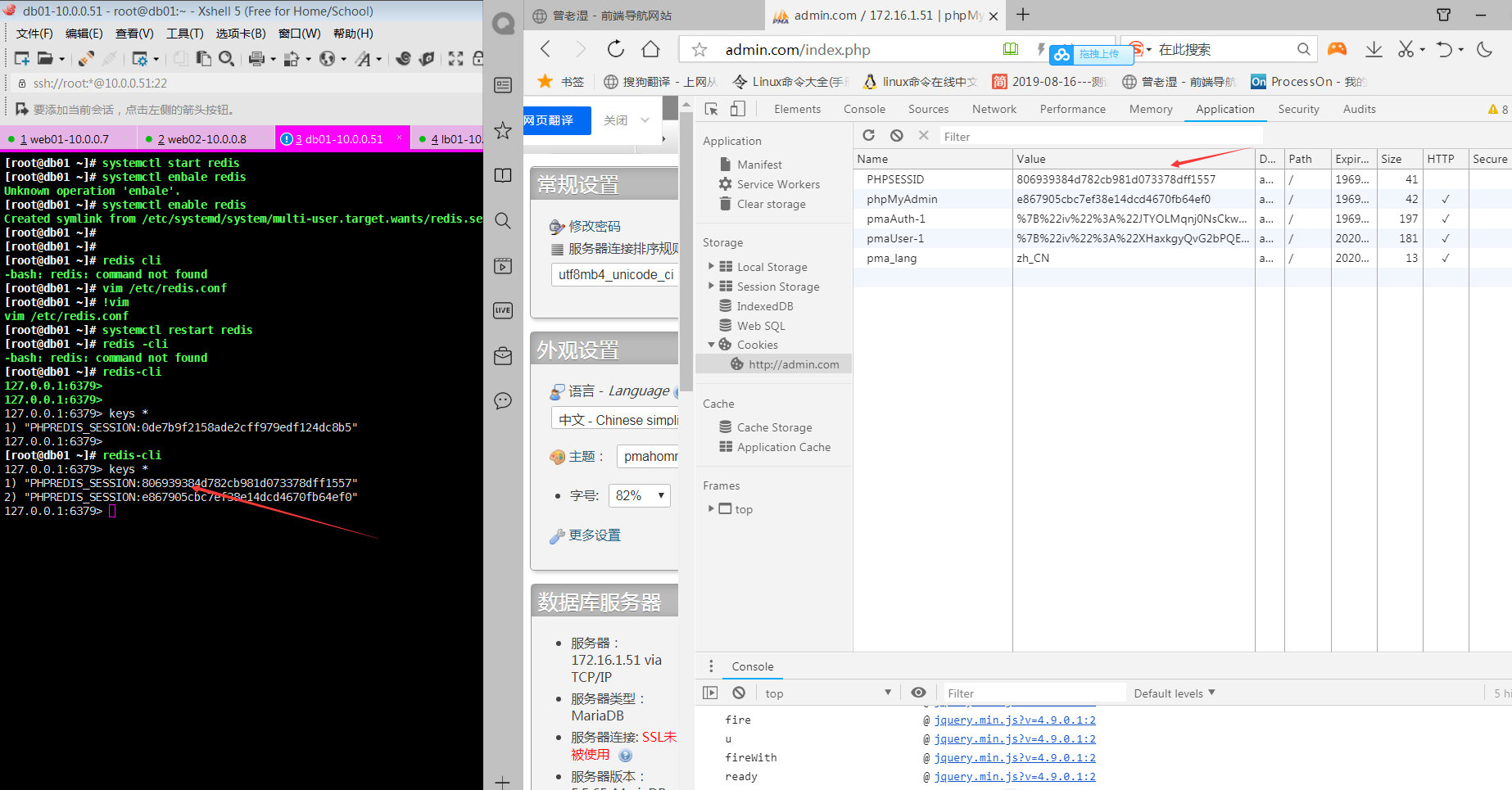Click the console Filter input field

click(x=1034, y=693)
